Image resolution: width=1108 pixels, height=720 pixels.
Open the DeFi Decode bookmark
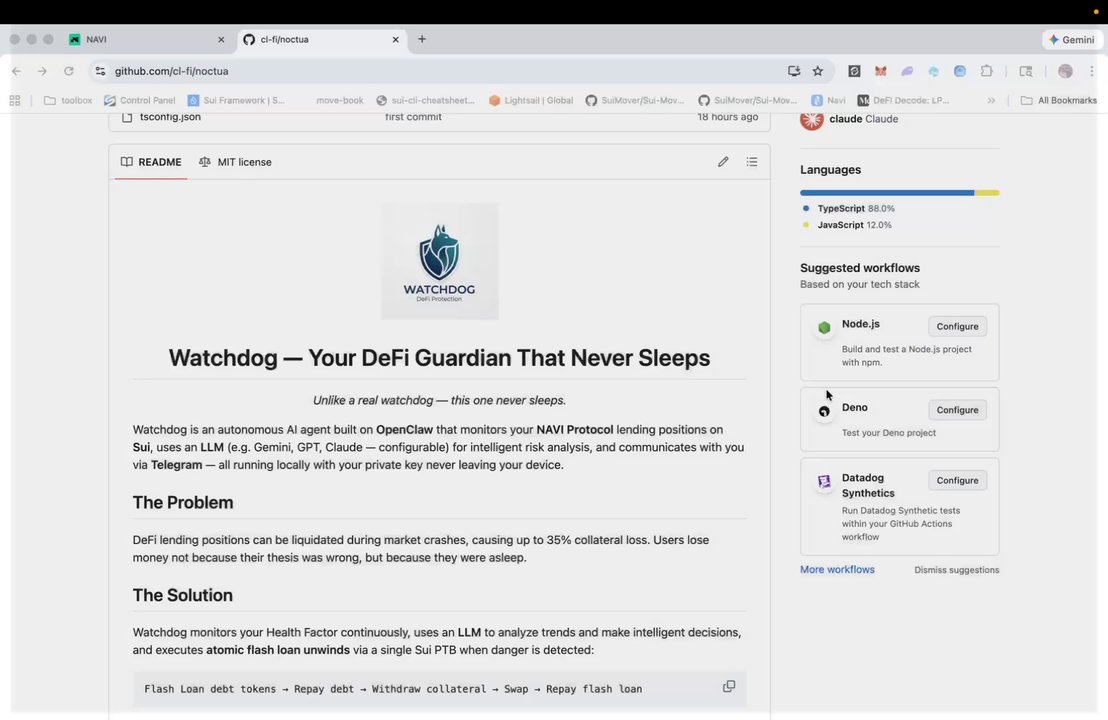pyautogui.click(x=903, y=100)
